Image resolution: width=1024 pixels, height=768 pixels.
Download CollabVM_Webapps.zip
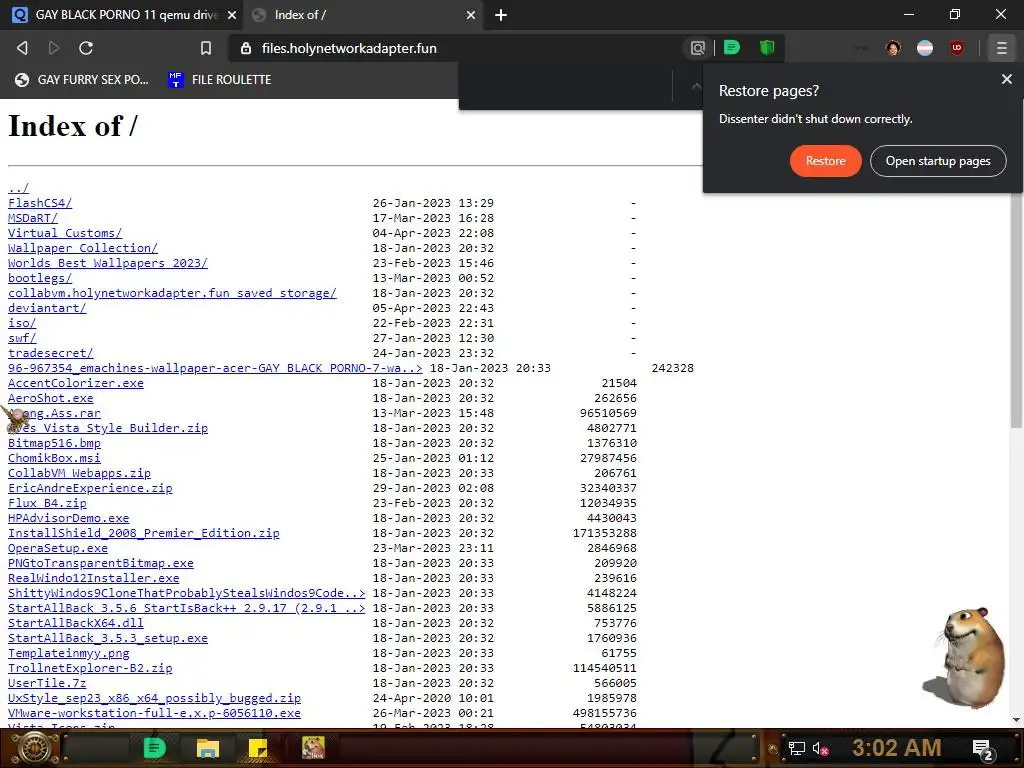[79, 473]
